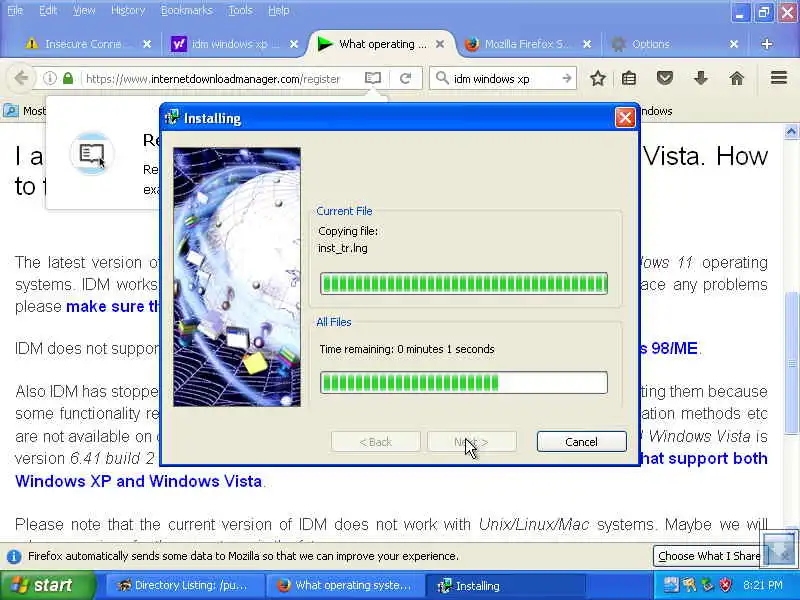800x600 pixels.
Task: Close the What operating... tab
Action: (440, 44)
